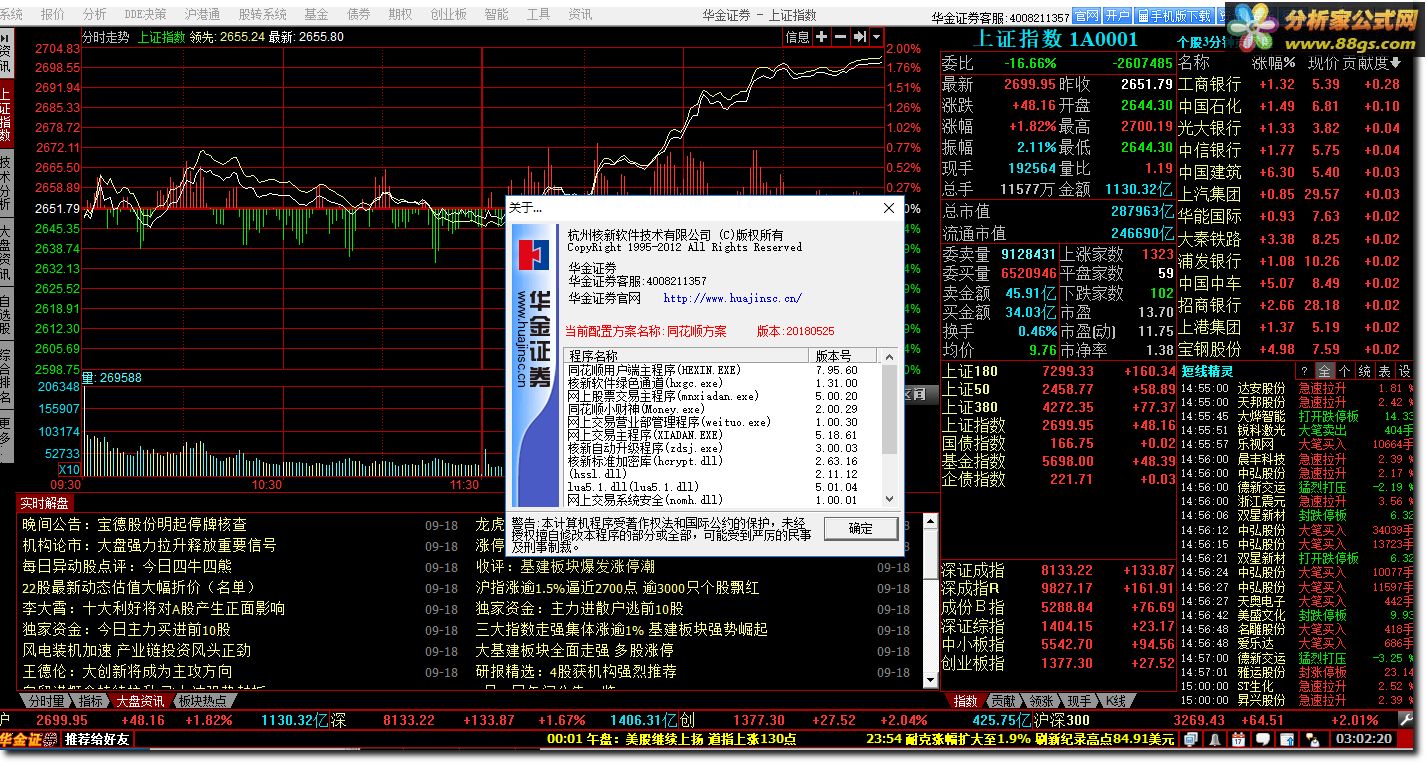Switch to the 指标 tab under the chart
This screenshot has width=1427, height=763.
[x=91, y=701]
